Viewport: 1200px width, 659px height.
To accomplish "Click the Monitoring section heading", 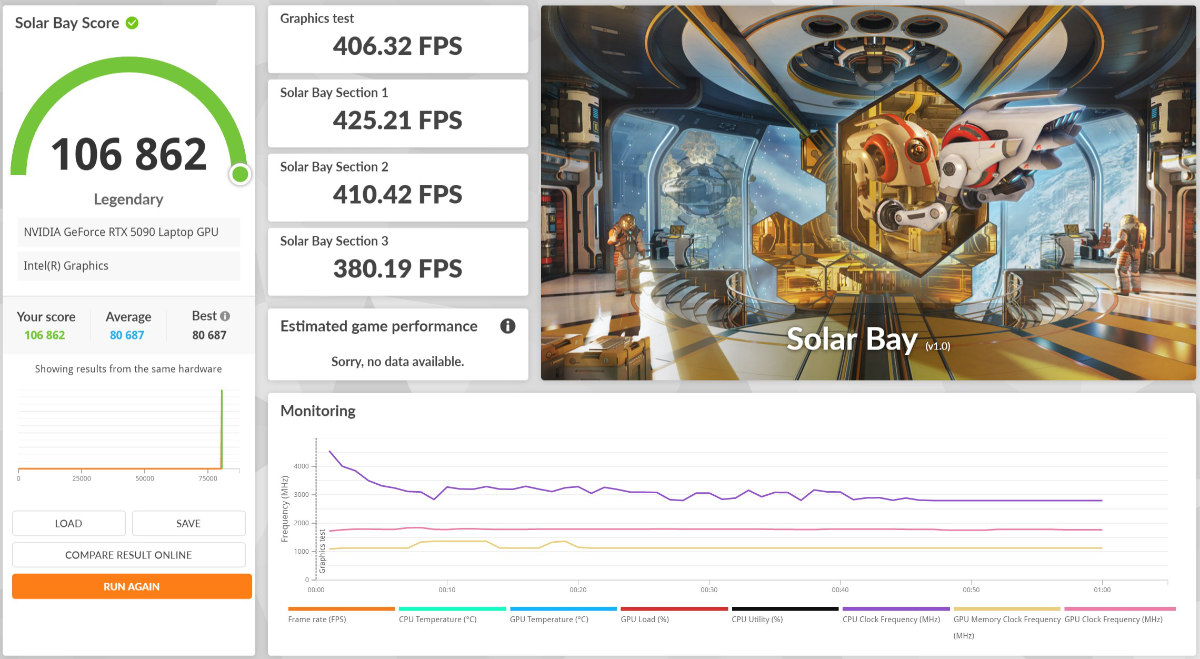I will pyautogui.click(x=318, y=411).
